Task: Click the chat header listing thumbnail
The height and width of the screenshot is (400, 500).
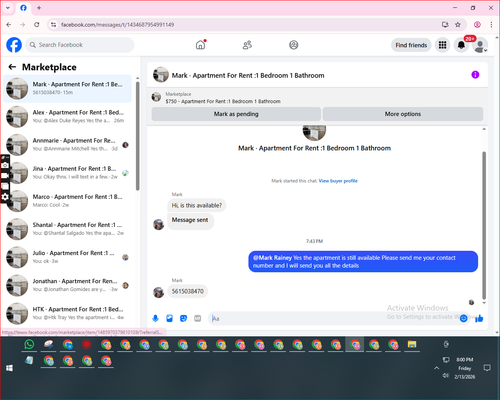Action: coord(161,75)
